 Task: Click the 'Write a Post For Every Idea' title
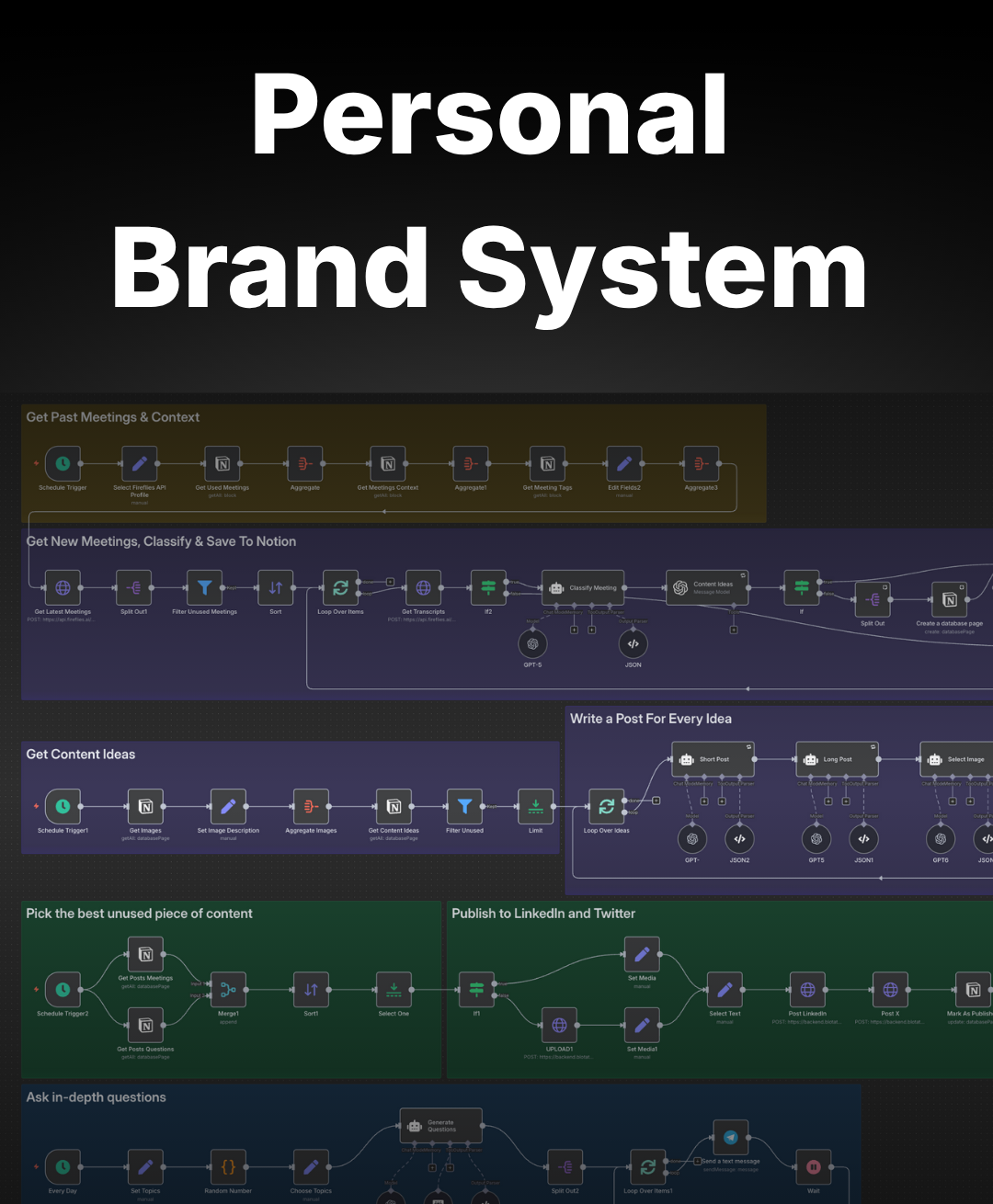coord(651,719)
